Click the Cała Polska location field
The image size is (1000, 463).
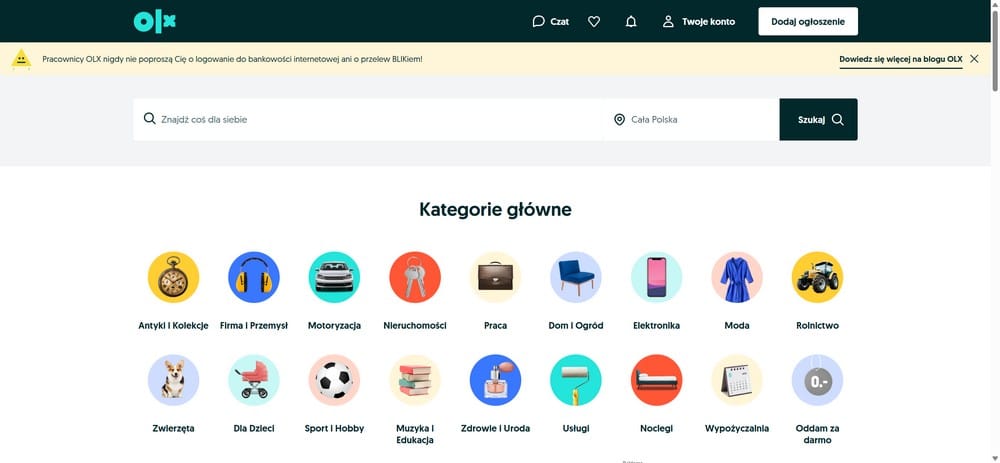click(x=692, y=119)
